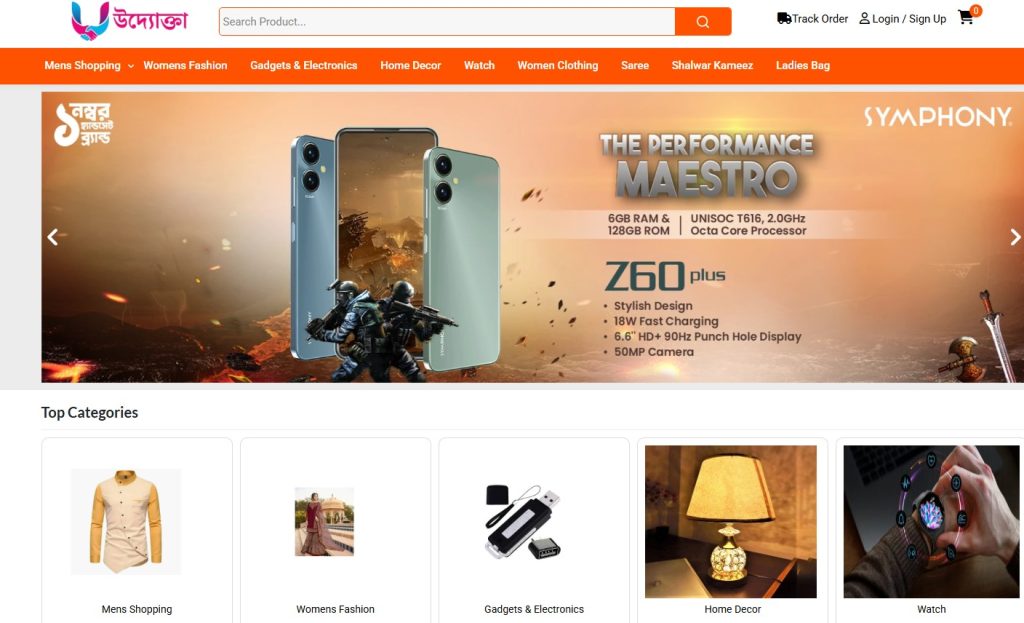Open the Home Decor lamp category image

point(731,522)
